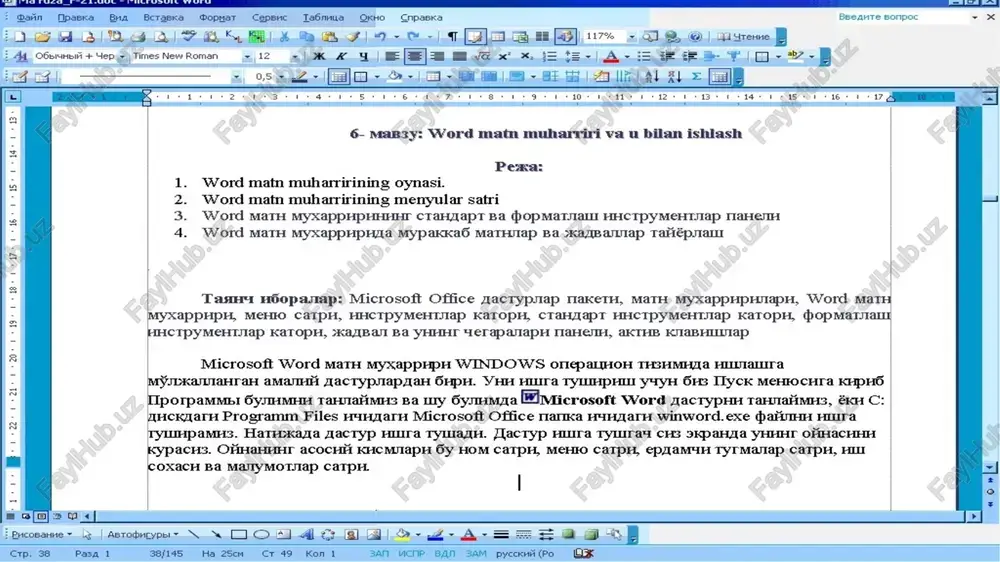The height and width of the screenshot is (562, 1000).
Task: Apply red font color on the drawing toolbar
Action: pyautogui.click(x=468, y=535)
